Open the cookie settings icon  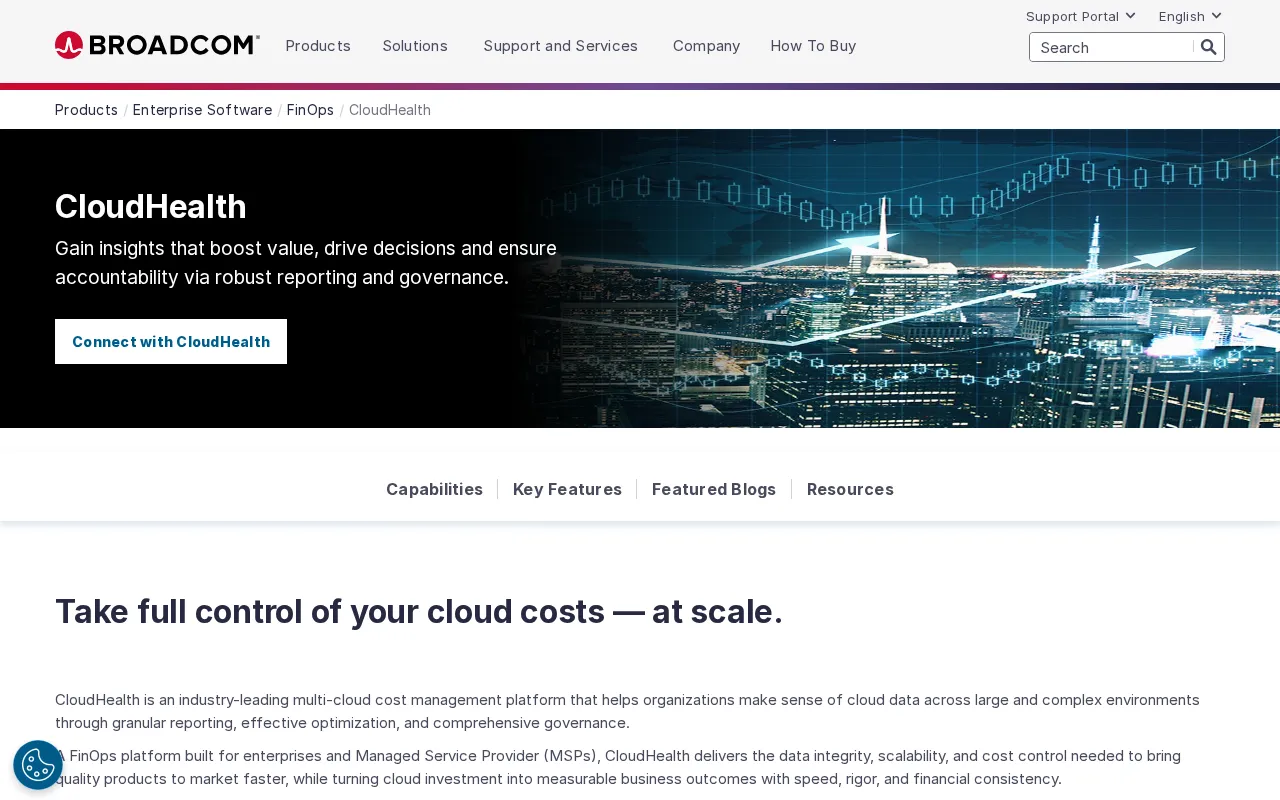tap(38, 765)
